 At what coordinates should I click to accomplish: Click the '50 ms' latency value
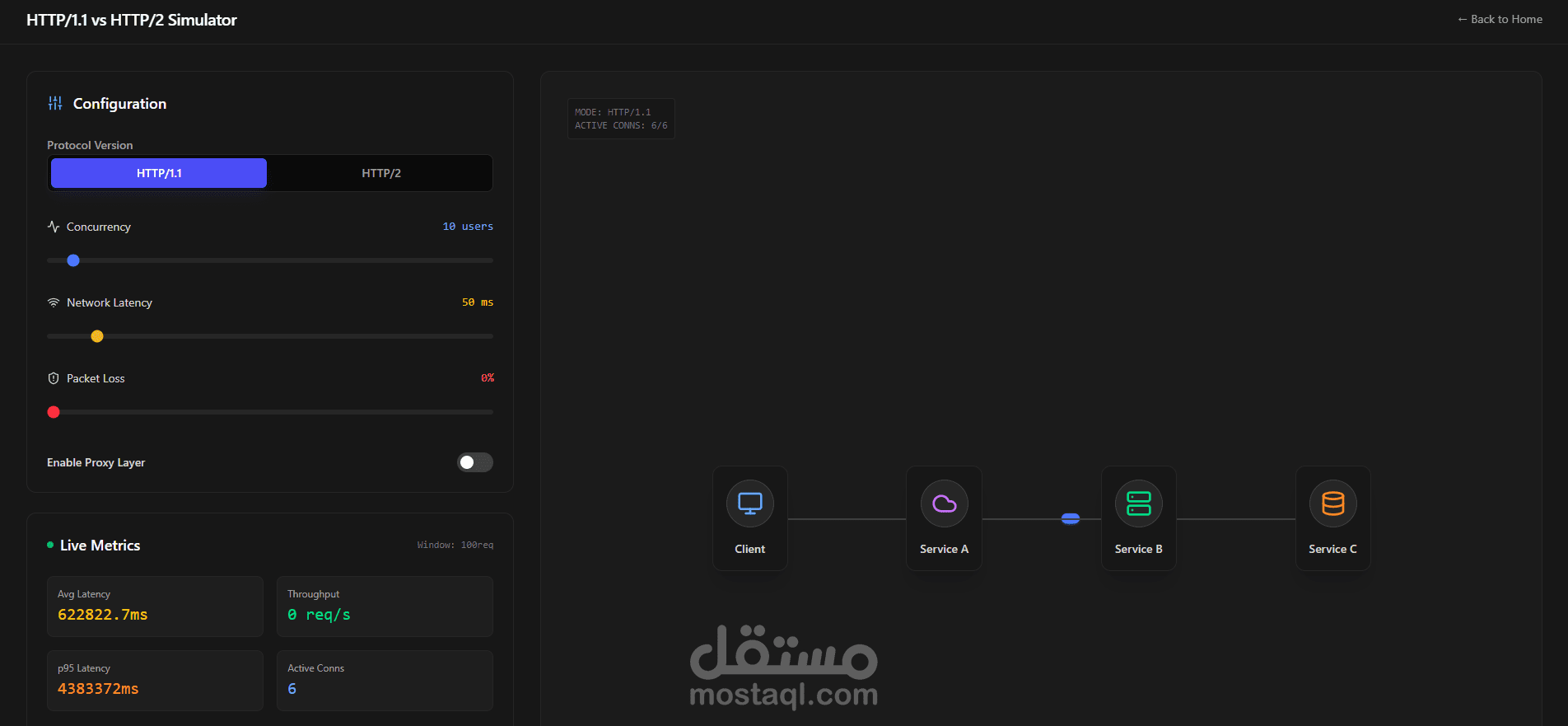point(478,302)
